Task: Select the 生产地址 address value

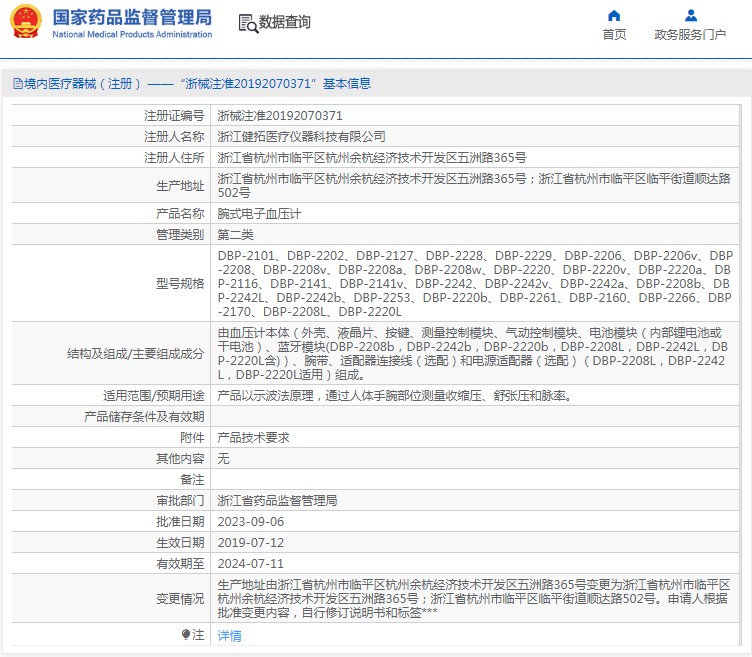Action: 474,186
